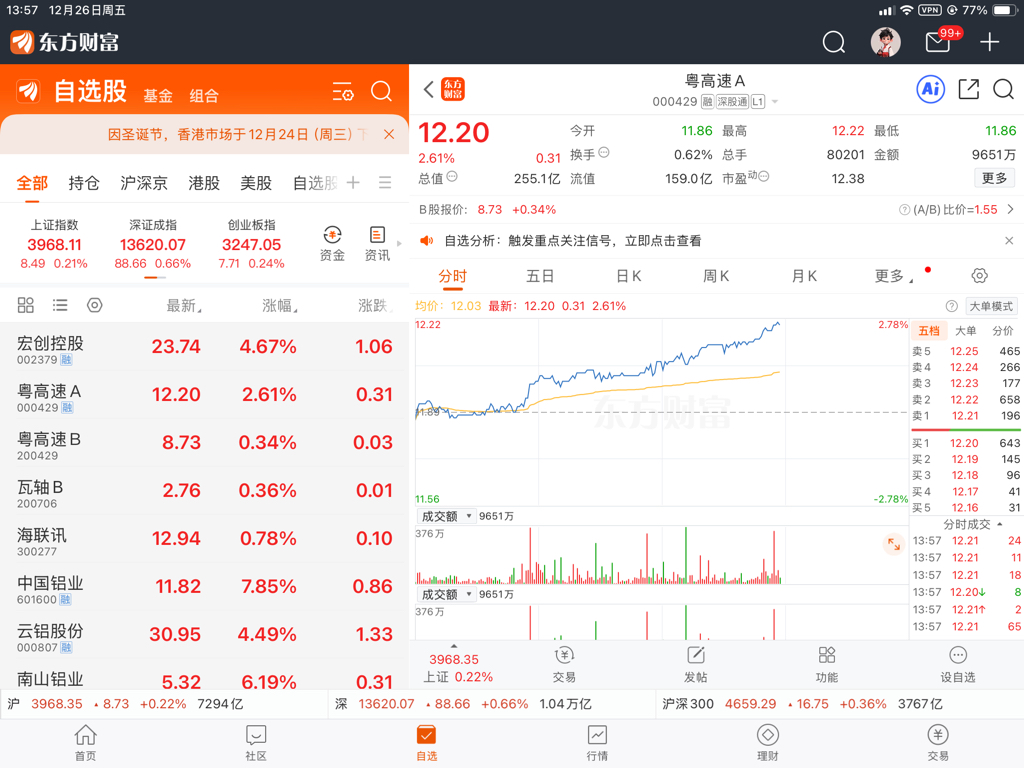Tap 设自选 to edit watchlist status

click(957, 665)
